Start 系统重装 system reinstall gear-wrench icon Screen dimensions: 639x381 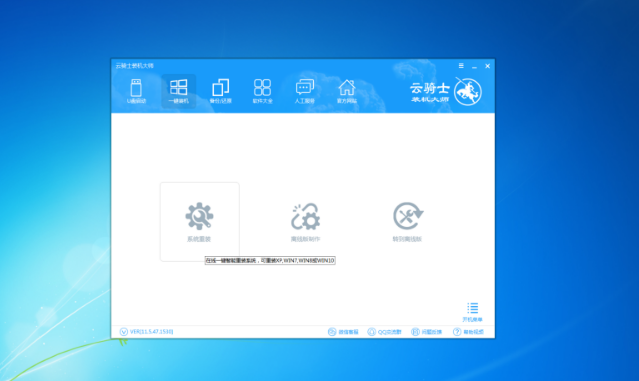(199, 216)
